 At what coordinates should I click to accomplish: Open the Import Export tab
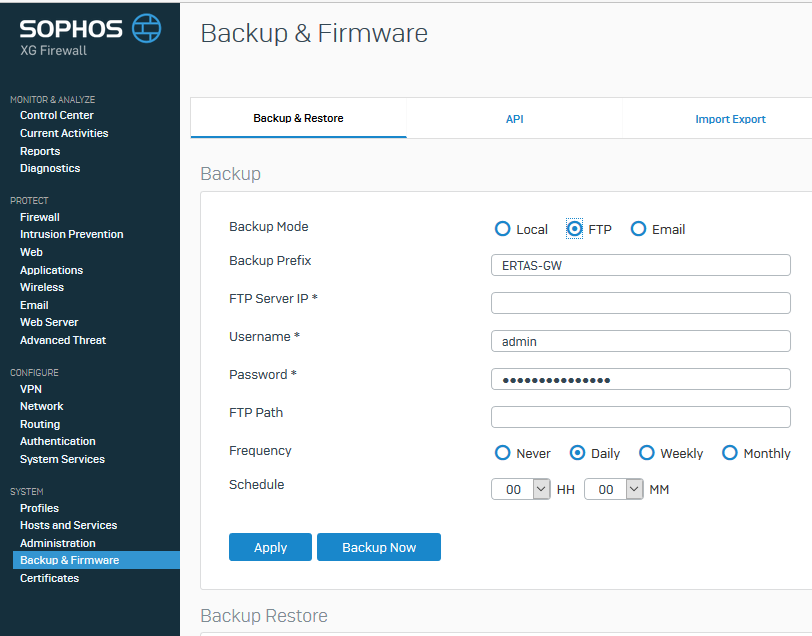click(730, 119)
